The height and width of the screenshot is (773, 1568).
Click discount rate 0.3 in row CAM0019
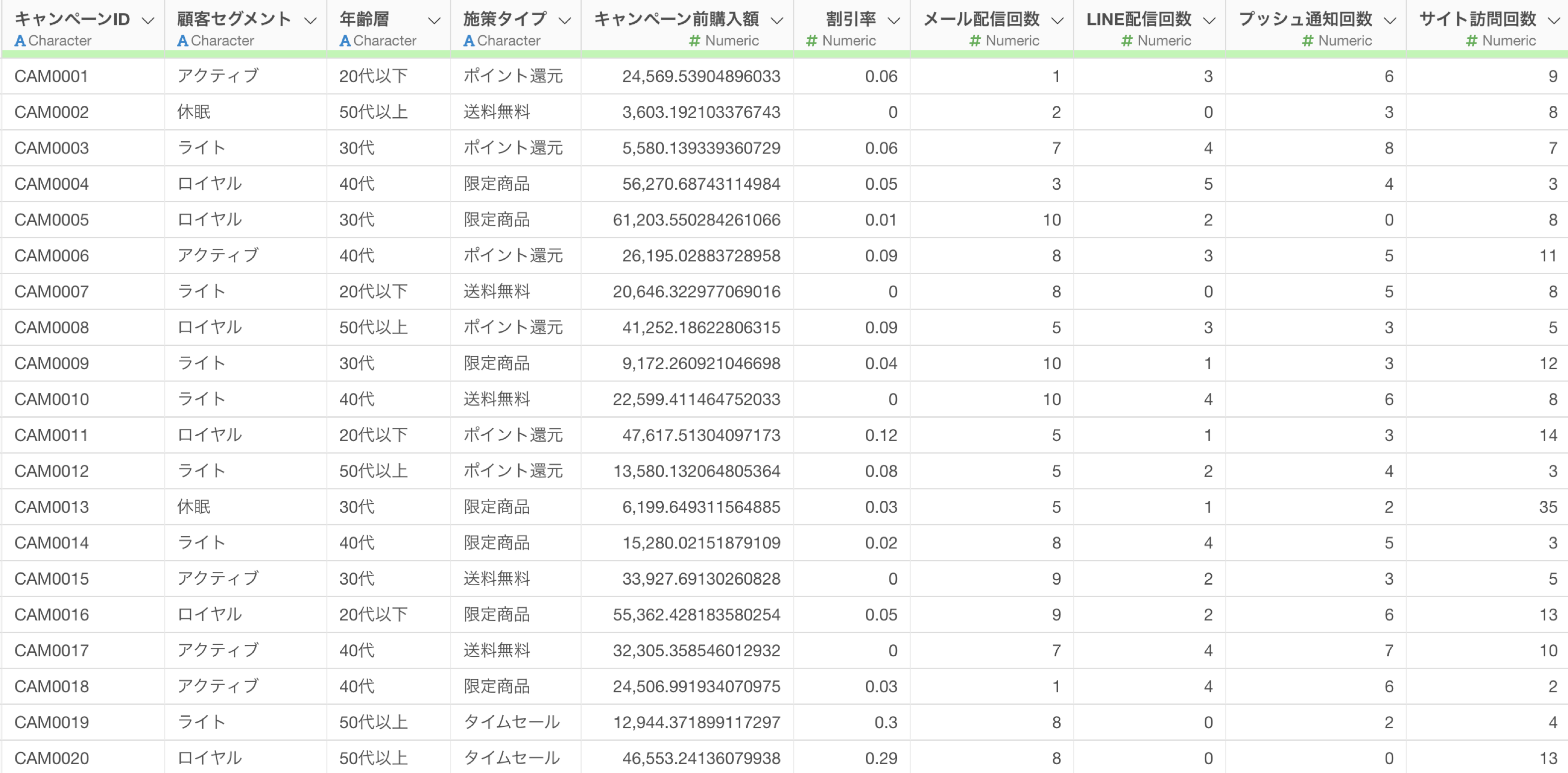[x=886, y=722]
